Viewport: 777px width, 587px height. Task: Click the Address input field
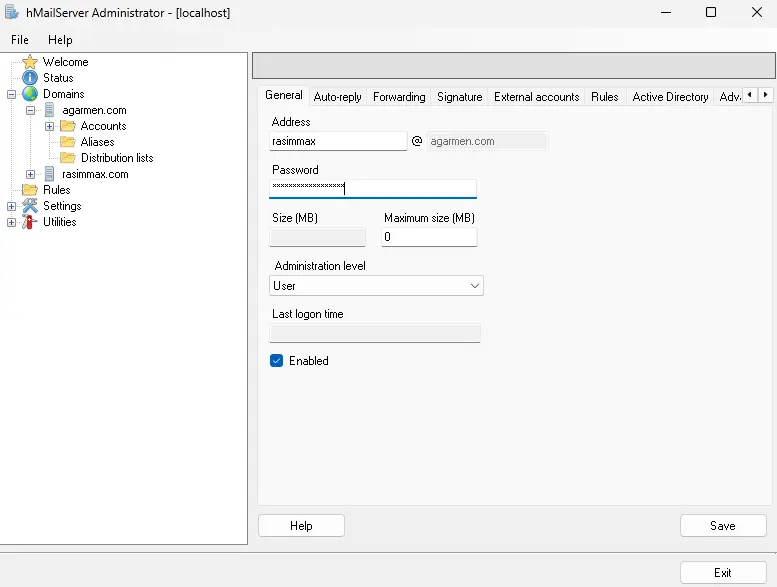pyautogui.click(x=338, y=141)
